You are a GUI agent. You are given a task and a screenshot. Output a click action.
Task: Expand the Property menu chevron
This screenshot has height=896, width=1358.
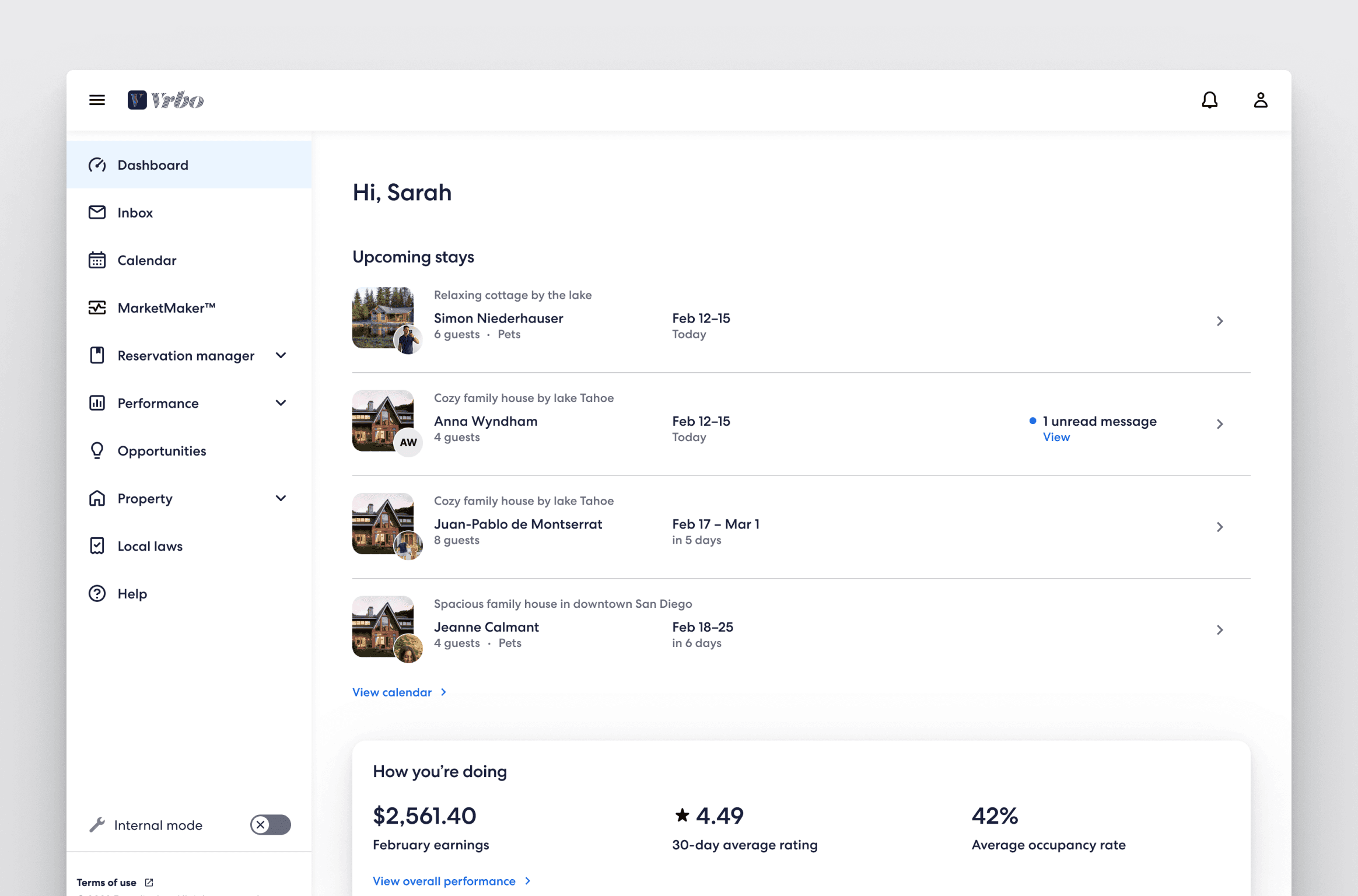tap(281, 498)
